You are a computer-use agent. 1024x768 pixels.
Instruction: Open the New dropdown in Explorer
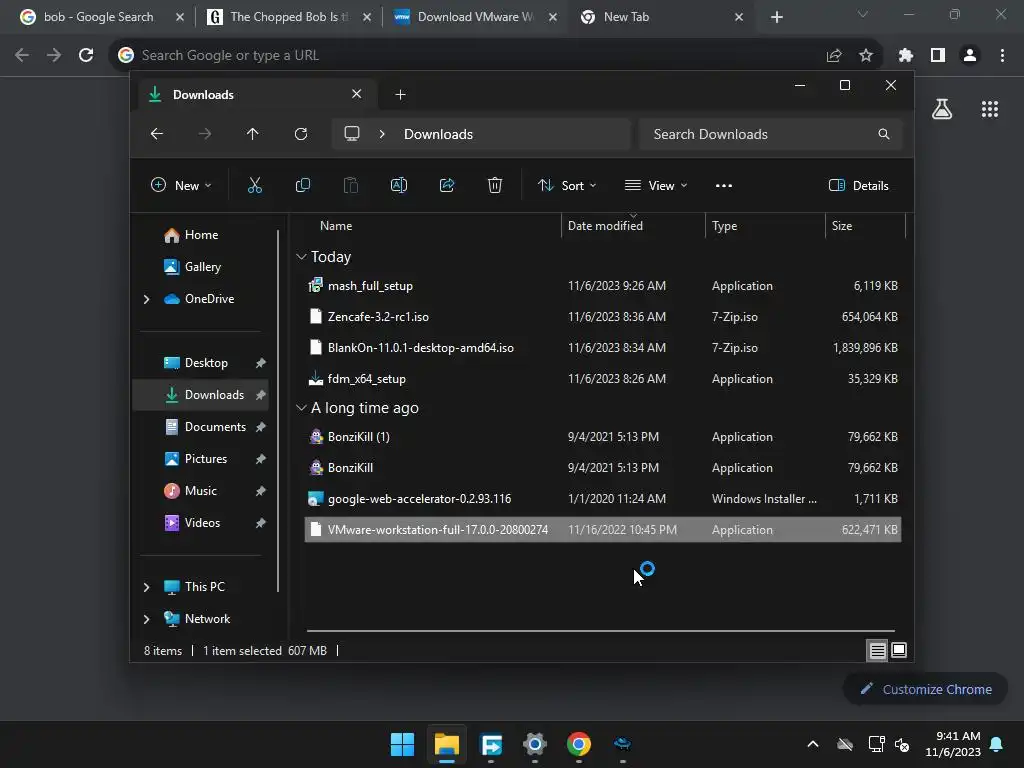181,185
